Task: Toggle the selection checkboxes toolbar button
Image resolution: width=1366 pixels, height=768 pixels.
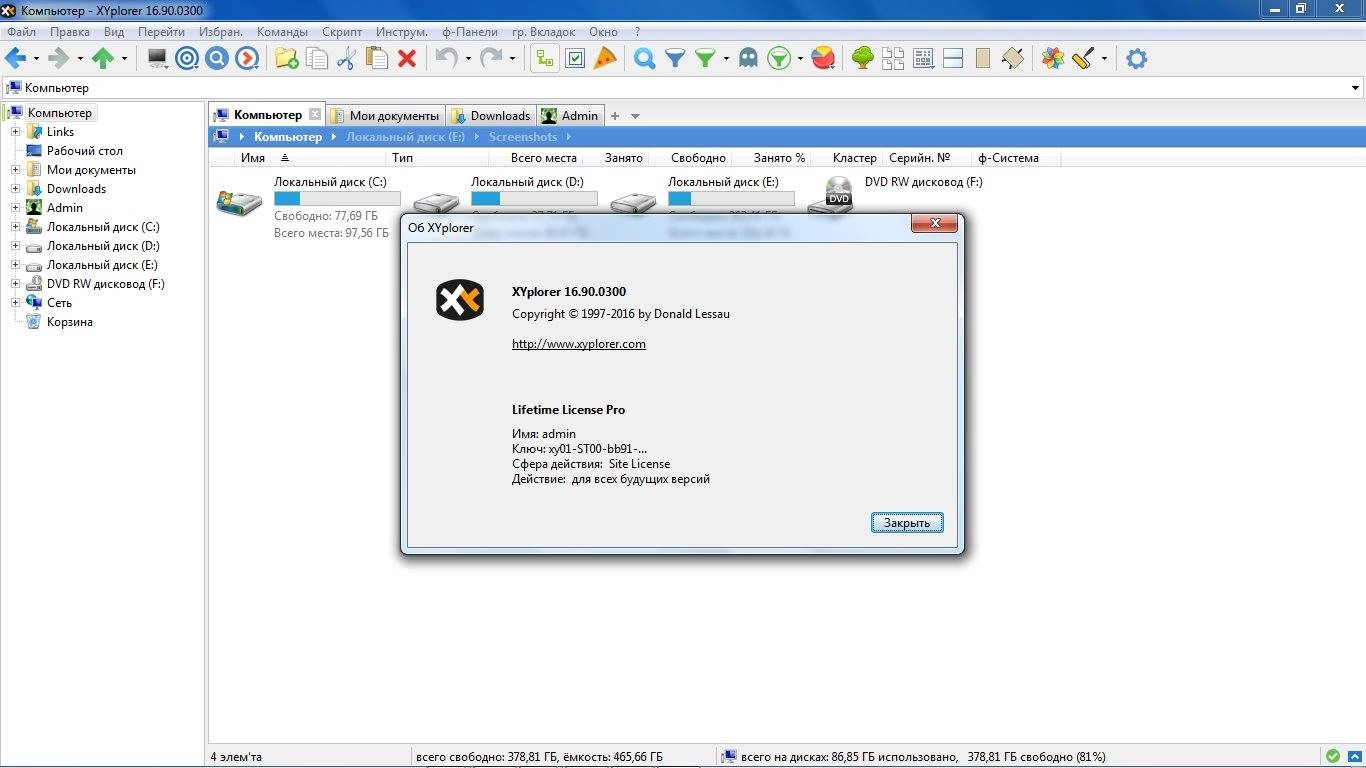Action: tap(575, 59)
